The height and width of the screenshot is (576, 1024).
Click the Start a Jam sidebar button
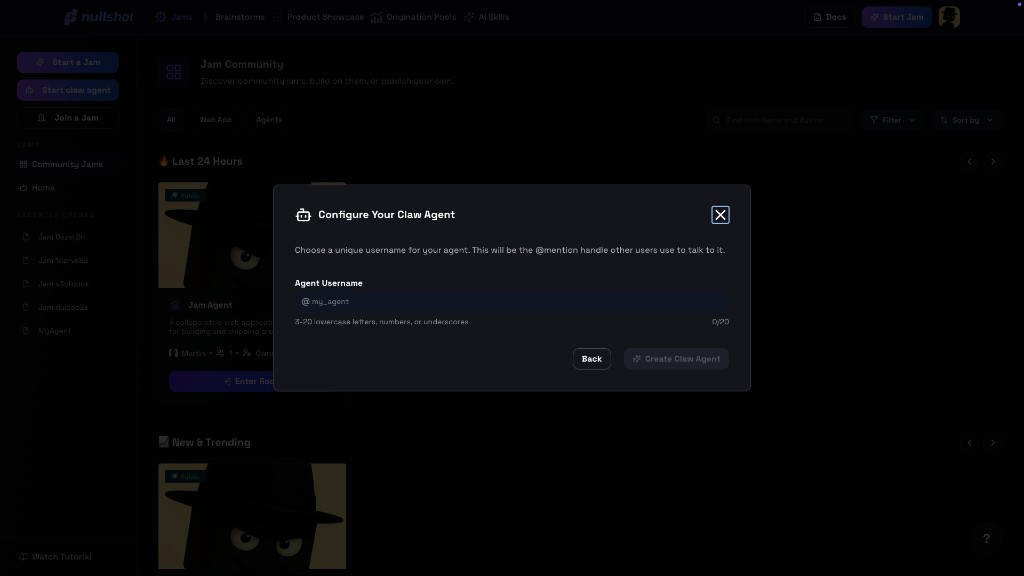[x=68, y=62]
